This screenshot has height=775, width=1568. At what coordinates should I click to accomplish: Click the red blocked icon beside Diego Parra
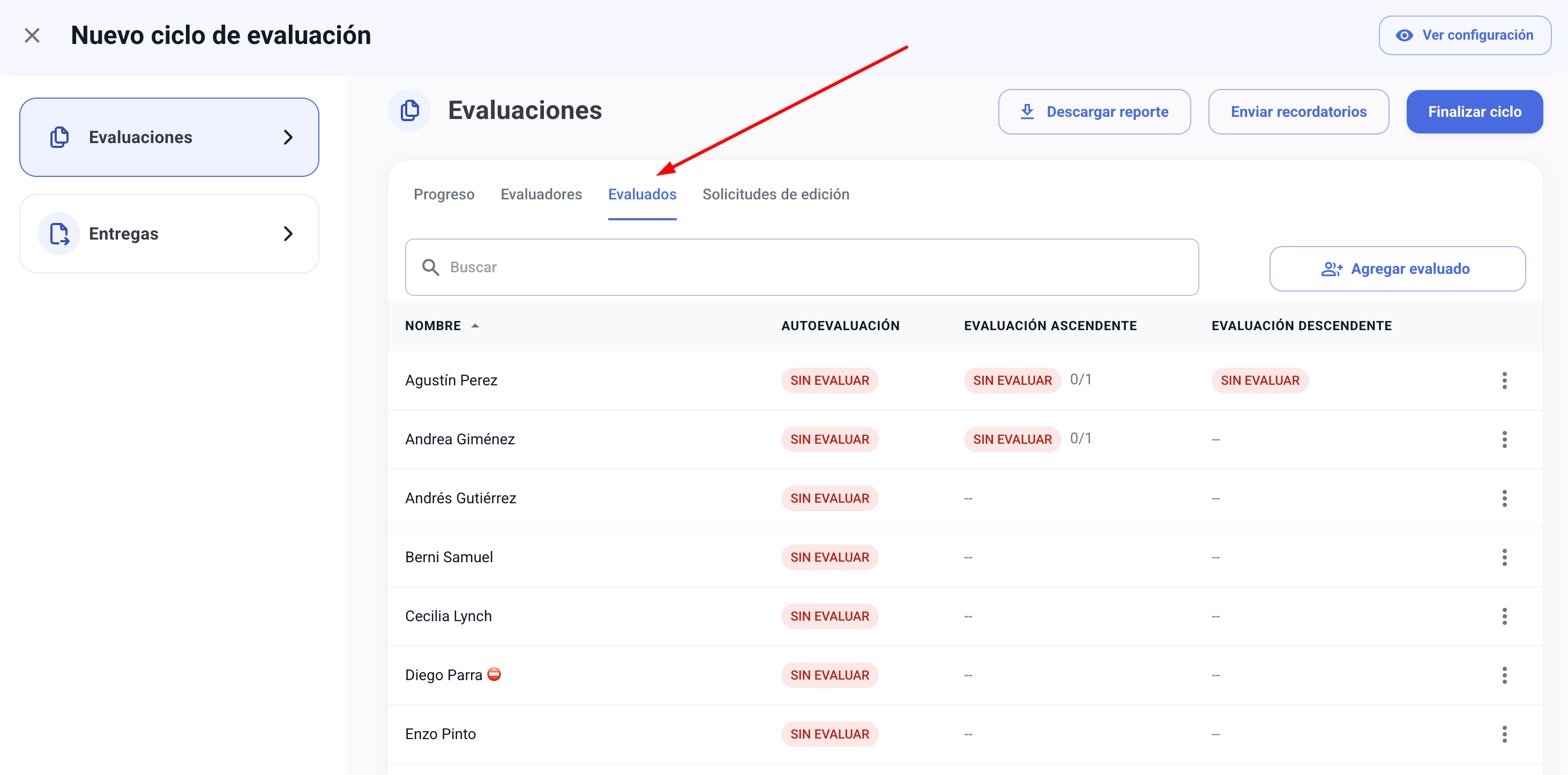494,674
